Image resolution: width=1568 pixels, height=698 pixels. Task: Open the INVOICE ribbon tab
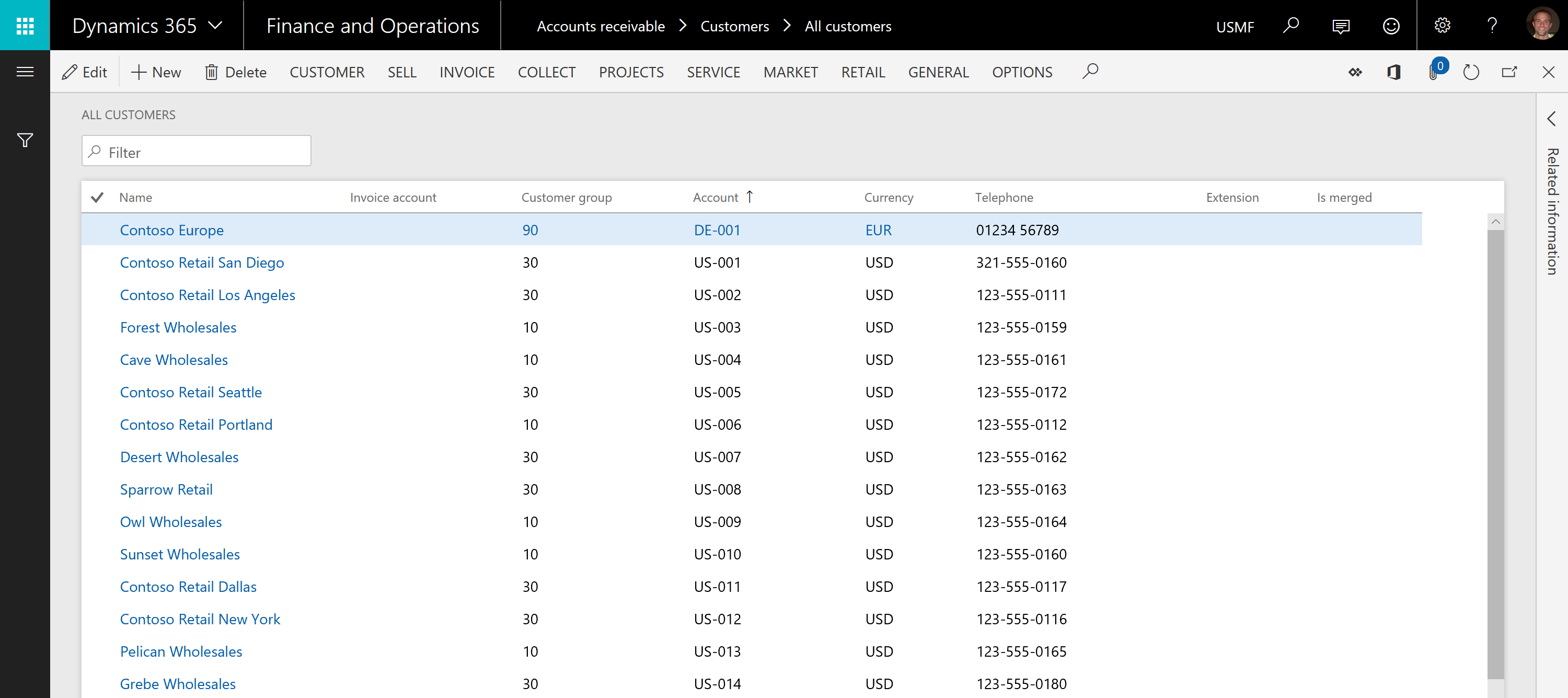click(x=467, y=71)
